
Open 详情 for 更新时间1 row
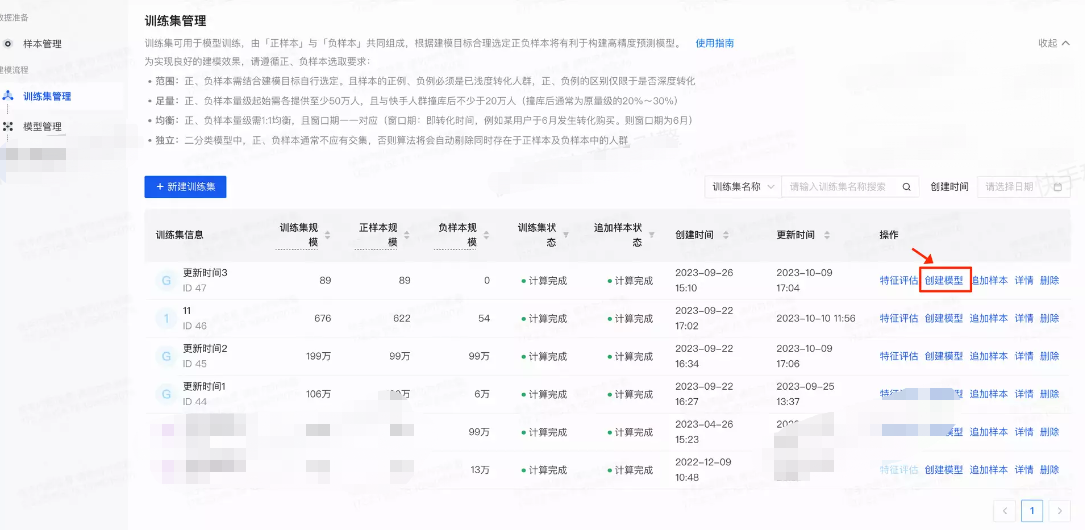tap(1024, 394)
